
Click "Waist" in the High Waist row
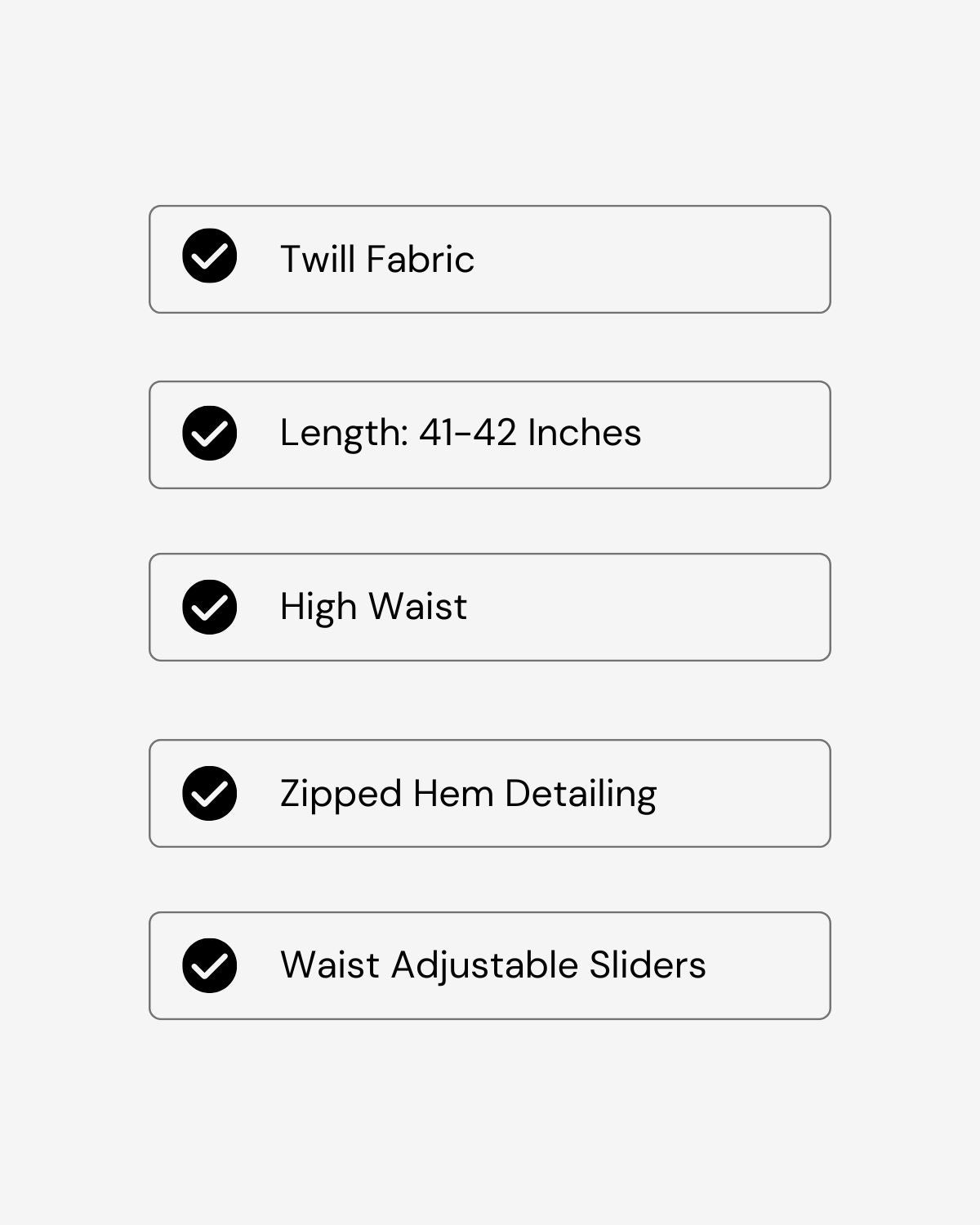pyautogui.click(x=417, y=607)
